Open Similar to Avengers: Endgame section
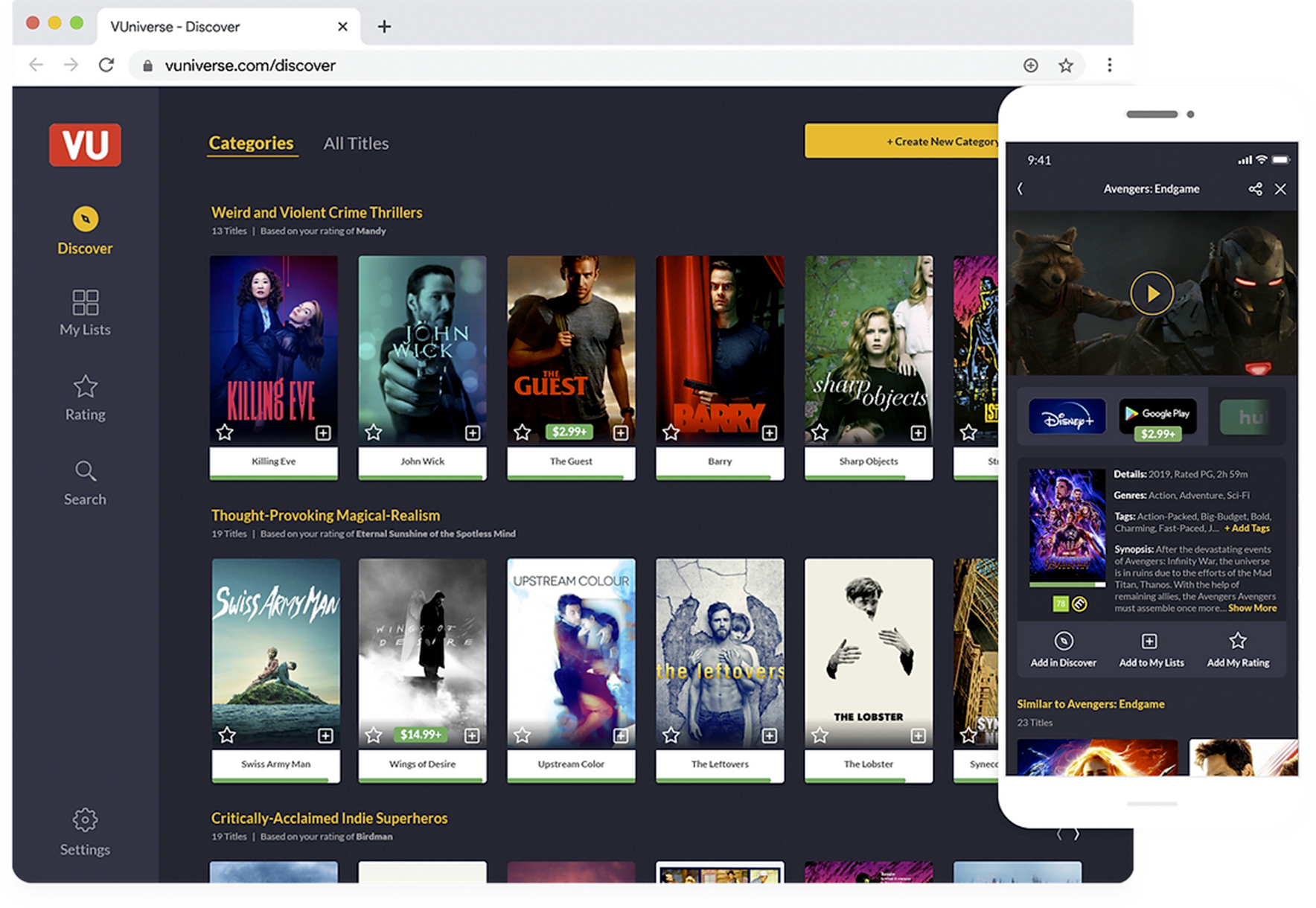The image size is (1316, 908). (1090, 704)
